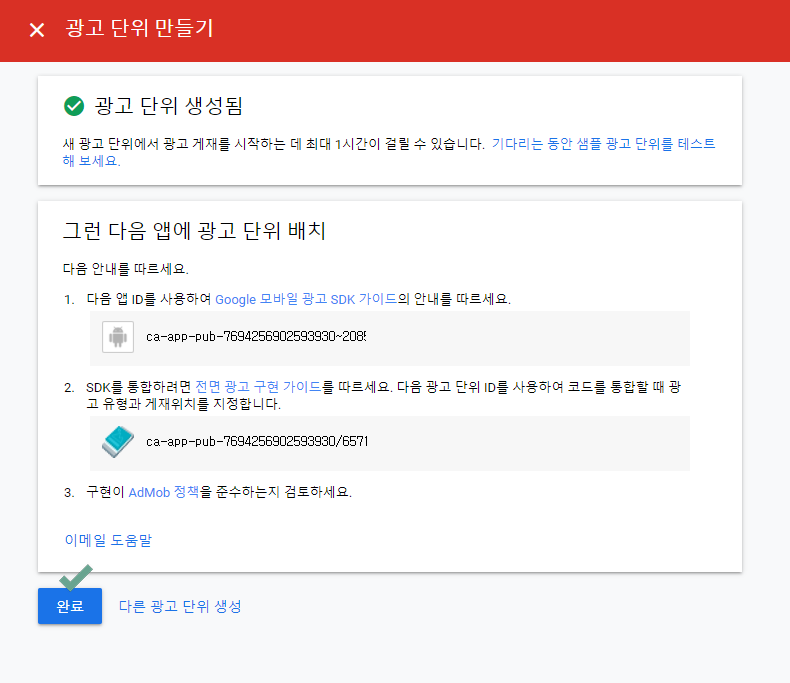Click the teal checkmark above 완료 button
This screenshot has width=790, height=683.
click(74, 577)
